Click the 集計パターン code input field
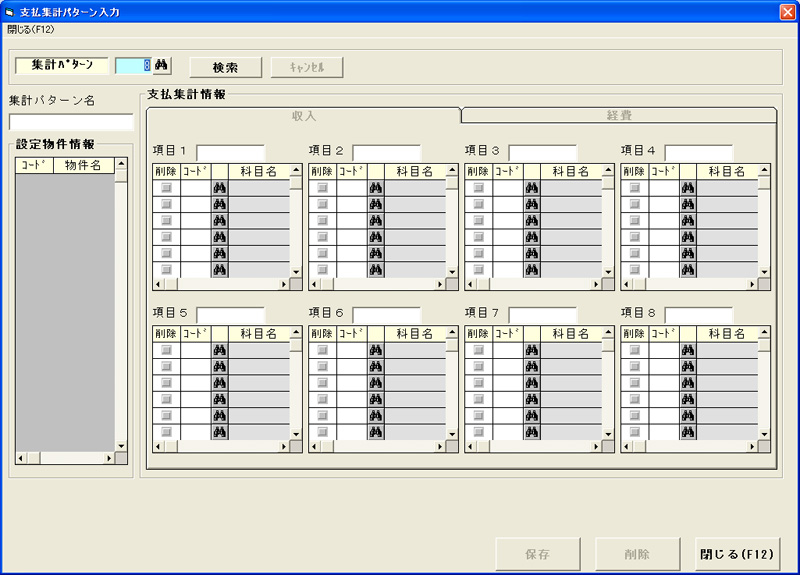Image resolution: width=800 pixels, height=575 pixels. (134, 65)
